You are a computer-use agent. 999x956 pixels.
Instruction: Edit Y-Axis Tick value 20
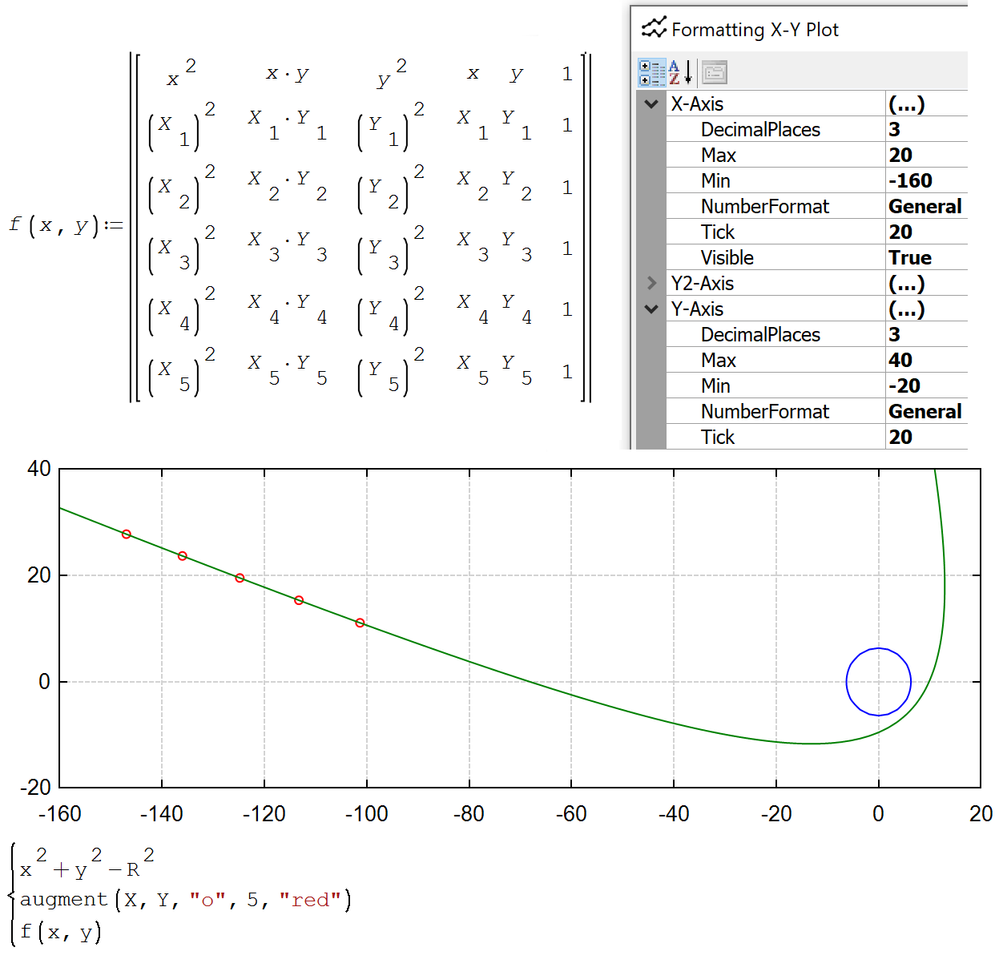tap(926, 437)
